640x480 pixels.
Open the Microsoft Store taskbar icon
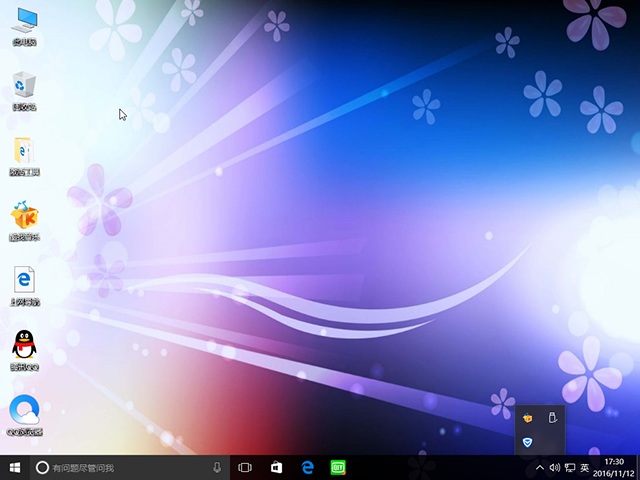277,467
